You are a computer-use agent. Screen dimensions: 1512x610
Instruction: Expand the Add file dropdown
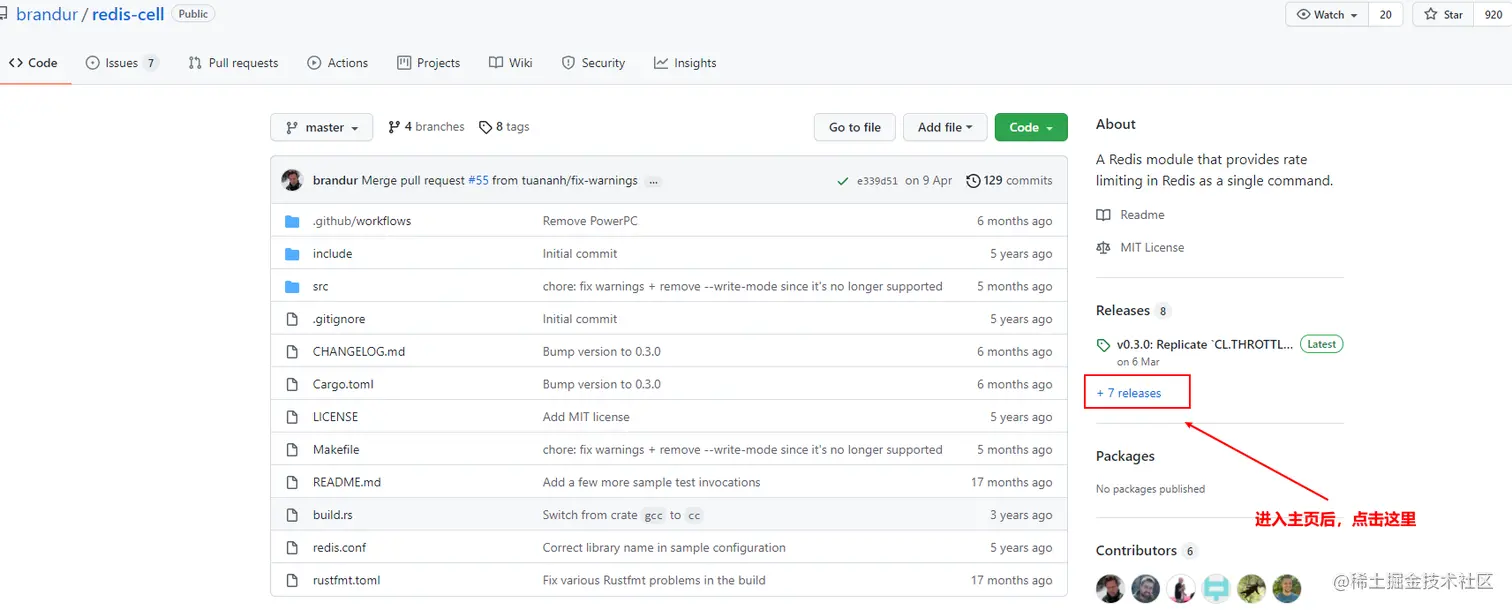(x=945, y=127)
